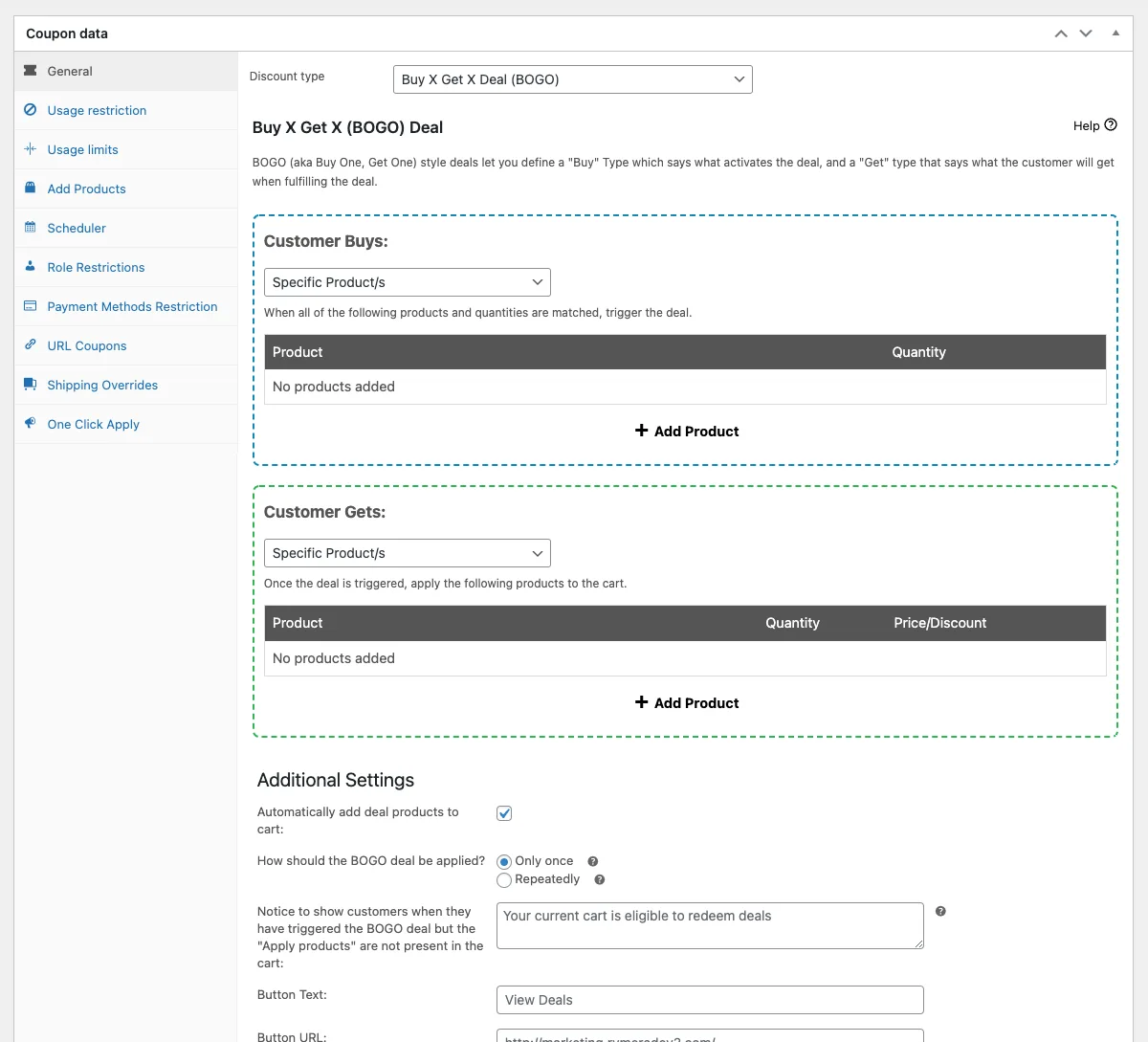Screen dimensions: 1148x1042
Task: Move the Coupon data panel down
Action: pos(1086,33)
